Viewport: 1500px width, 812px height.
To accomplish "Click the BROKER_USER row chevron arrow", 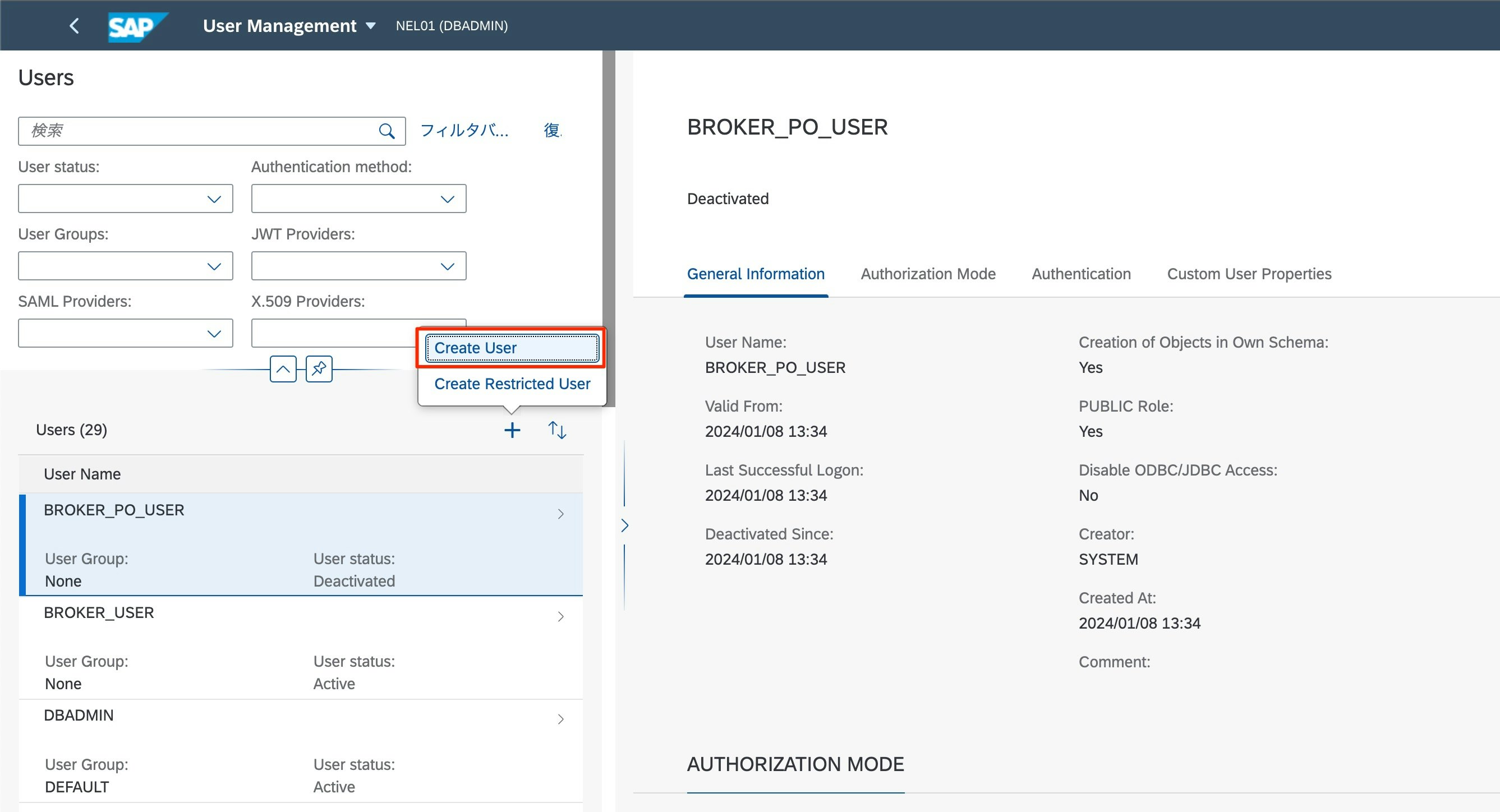I will click(x=560, y=616).
